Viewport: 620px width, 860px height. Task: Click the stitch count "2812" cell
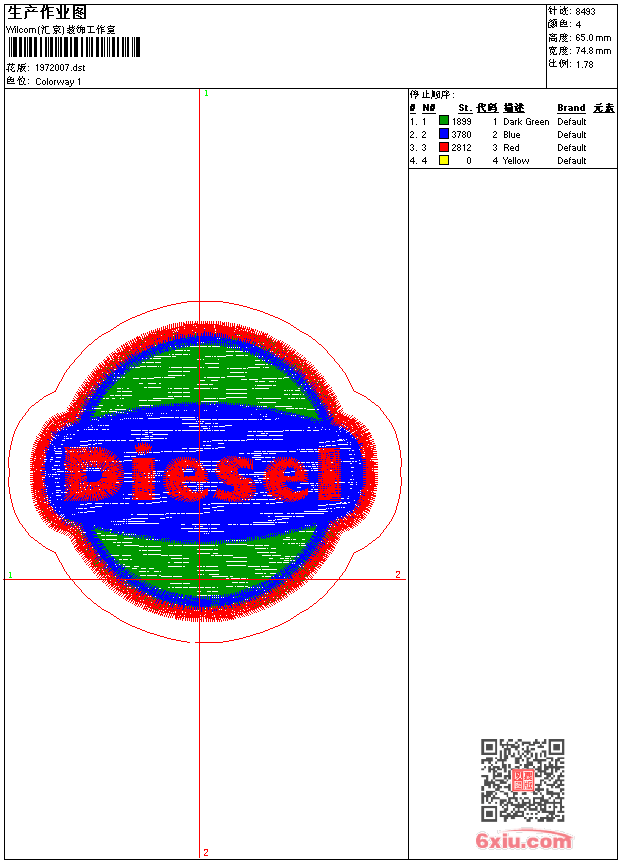coord(461,148)
